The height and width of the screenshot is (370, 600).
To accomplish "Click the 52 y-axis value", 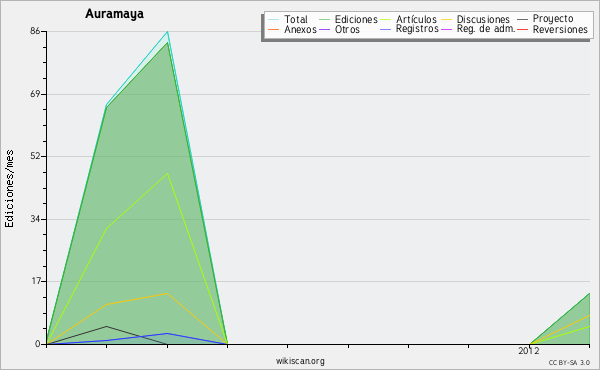I will click(35, 156).
